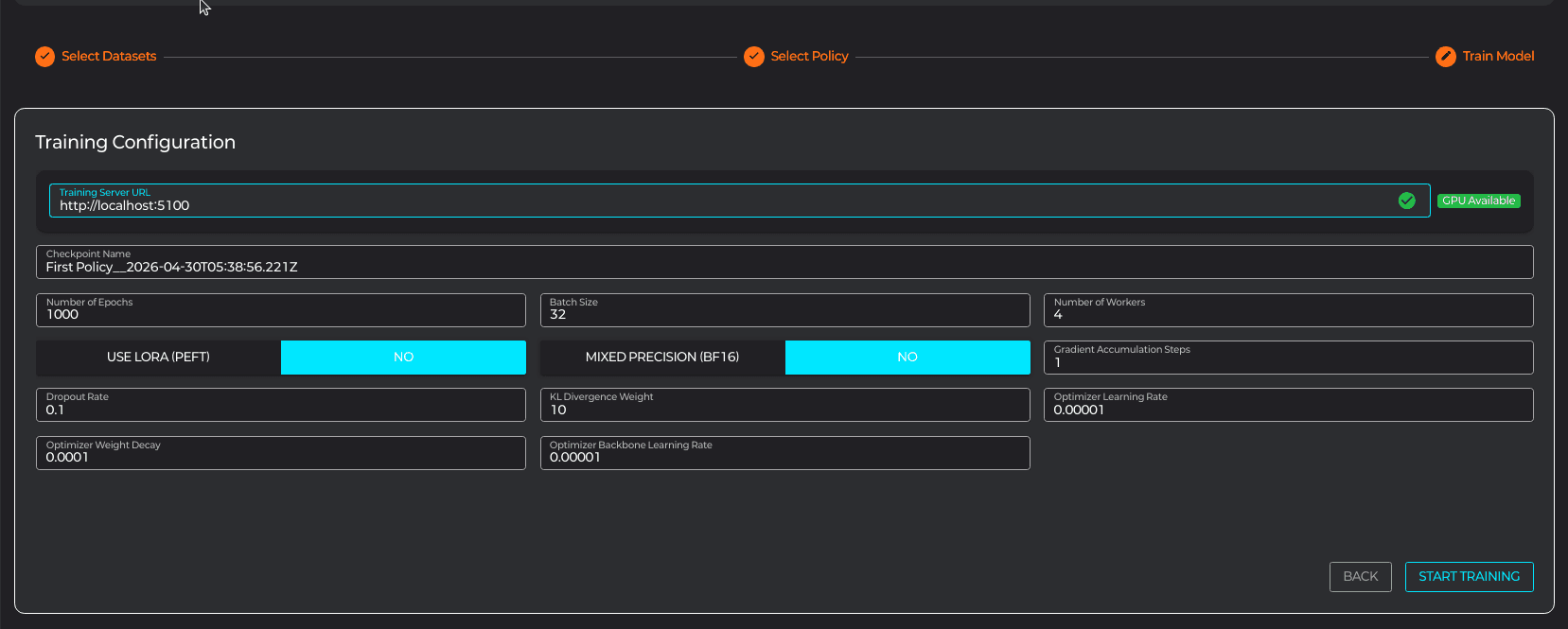Click the Select Datasets checkmark icon

[44, 57]
